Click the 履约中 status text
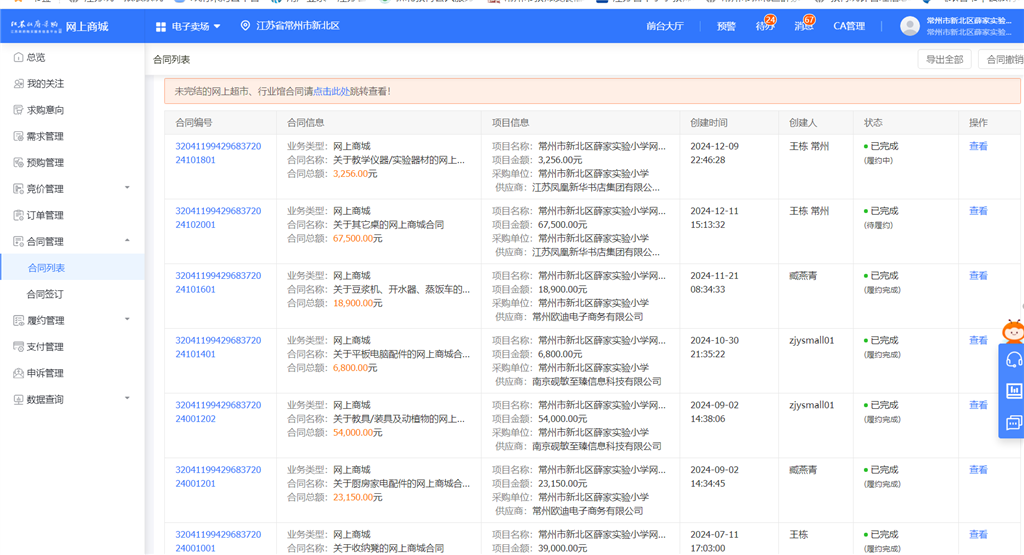The image size is (1024, 555). pyautogui.click(x=878, y=161)
